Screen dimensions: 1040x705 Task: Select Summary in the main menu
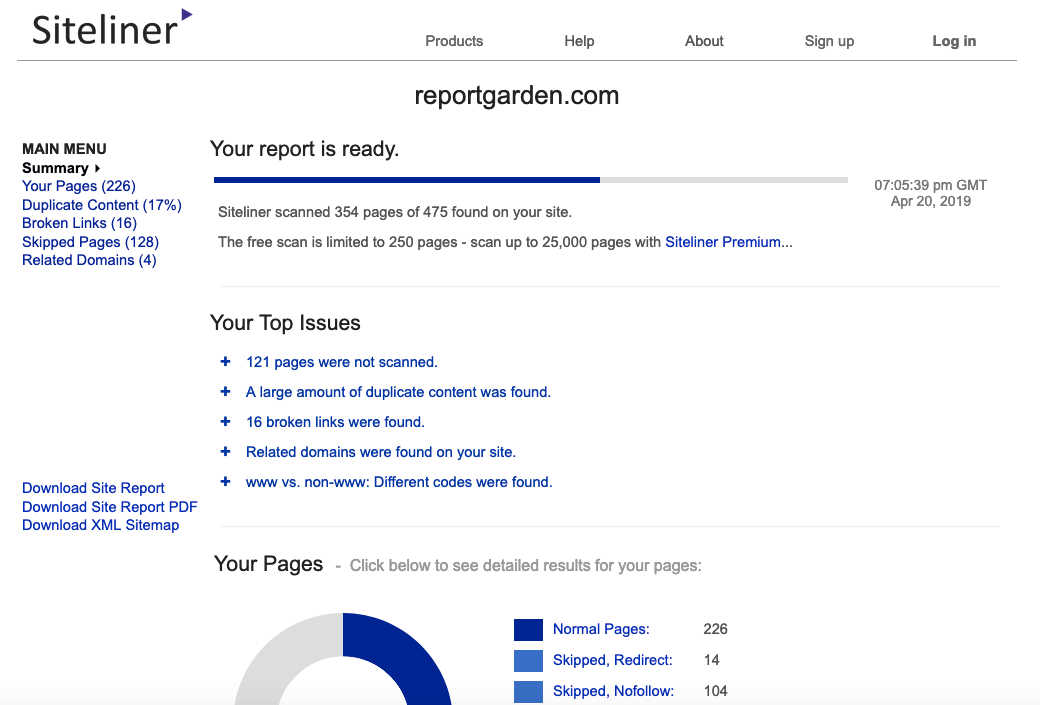(x=60, y=168)
